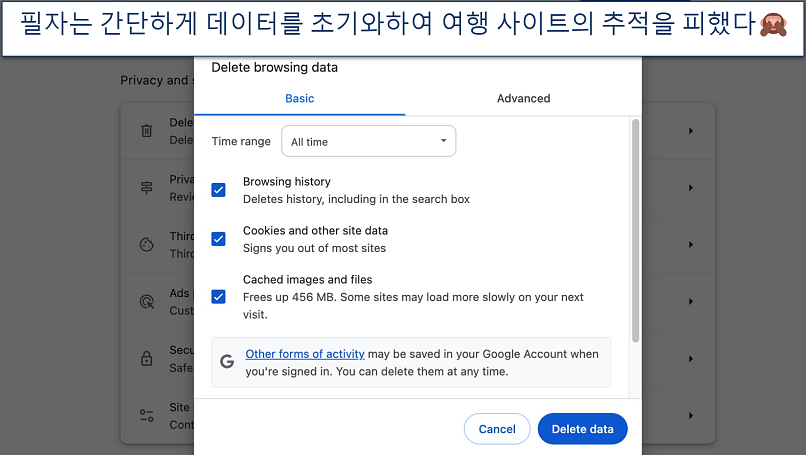Expand the Ads privacy row arrow on right

(x=690, y=301)
